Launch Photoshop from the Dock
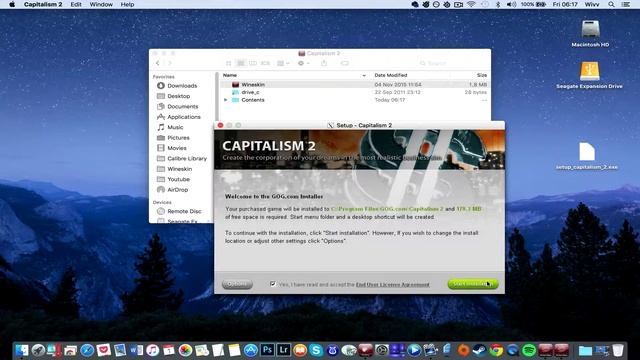The height and width of the screenshot is (360, 640). [x=267, y=350]
